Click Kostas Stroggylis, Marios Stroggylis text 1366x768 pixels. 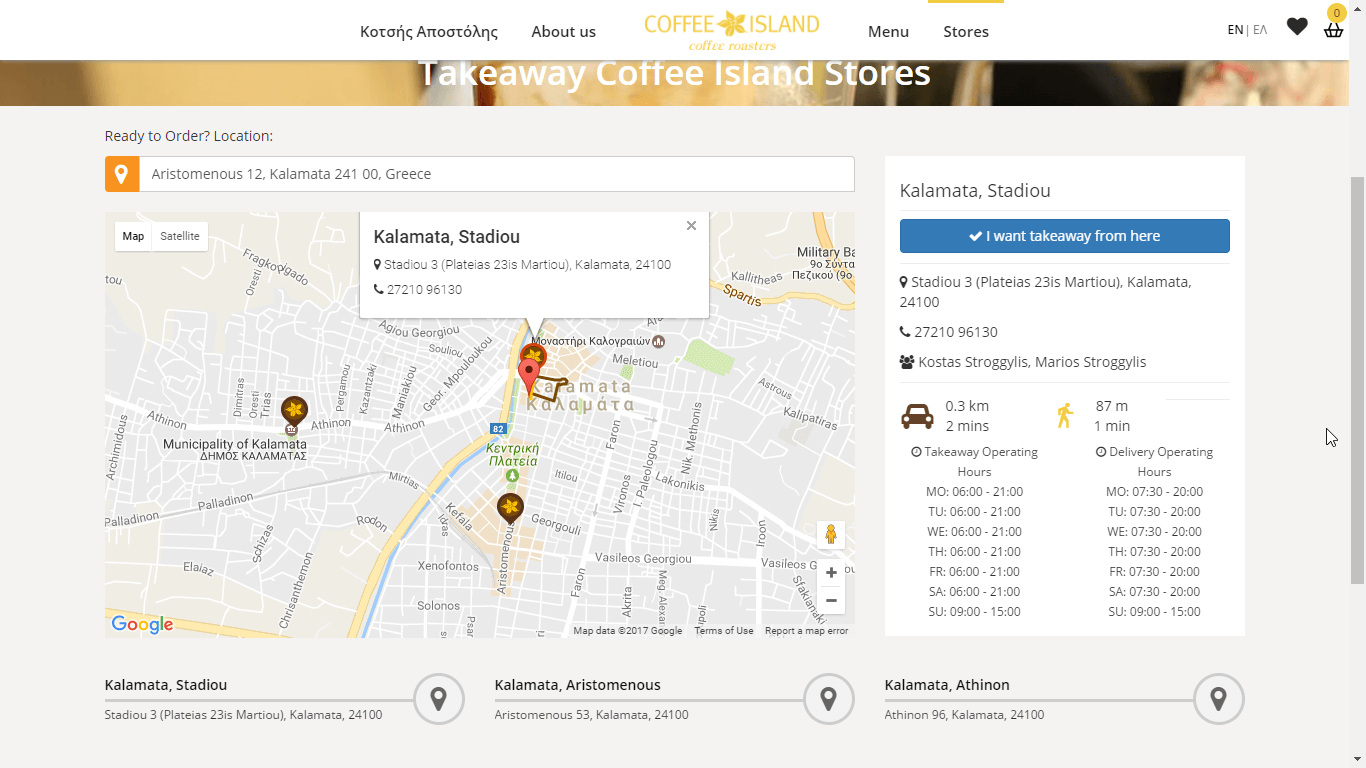click(1032, 362)
